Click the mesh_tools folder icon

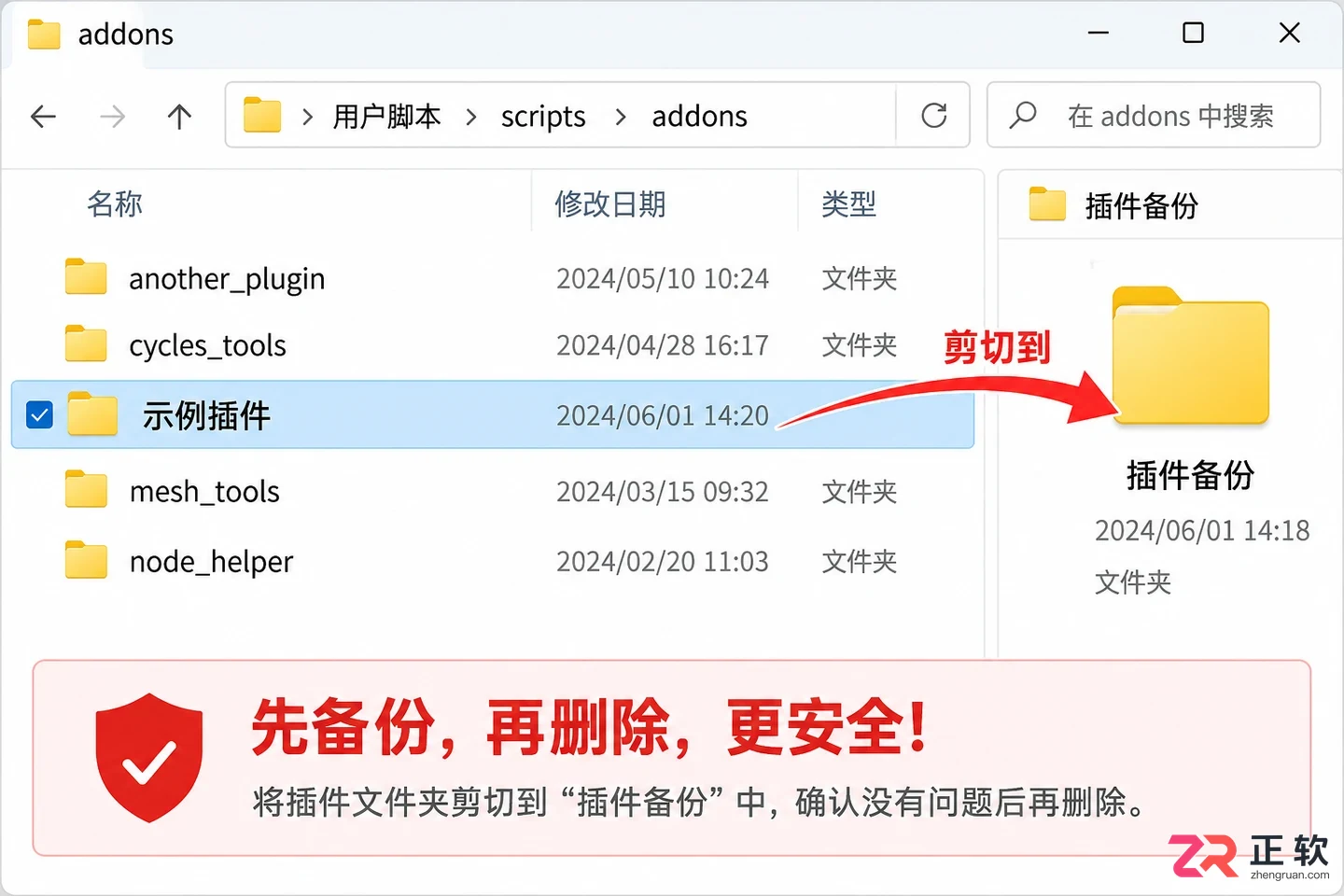click(x=86, y=489)
